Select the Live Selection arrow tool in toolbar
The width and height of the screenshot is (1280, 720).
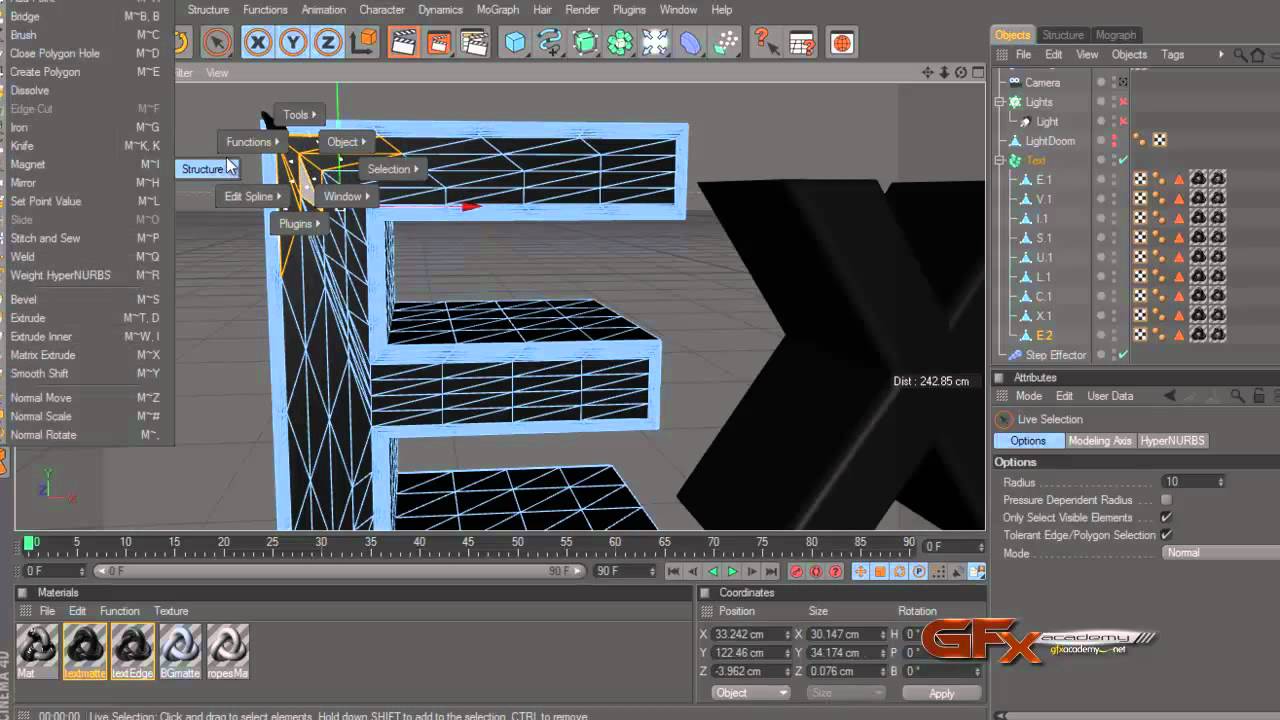point(216,42)
